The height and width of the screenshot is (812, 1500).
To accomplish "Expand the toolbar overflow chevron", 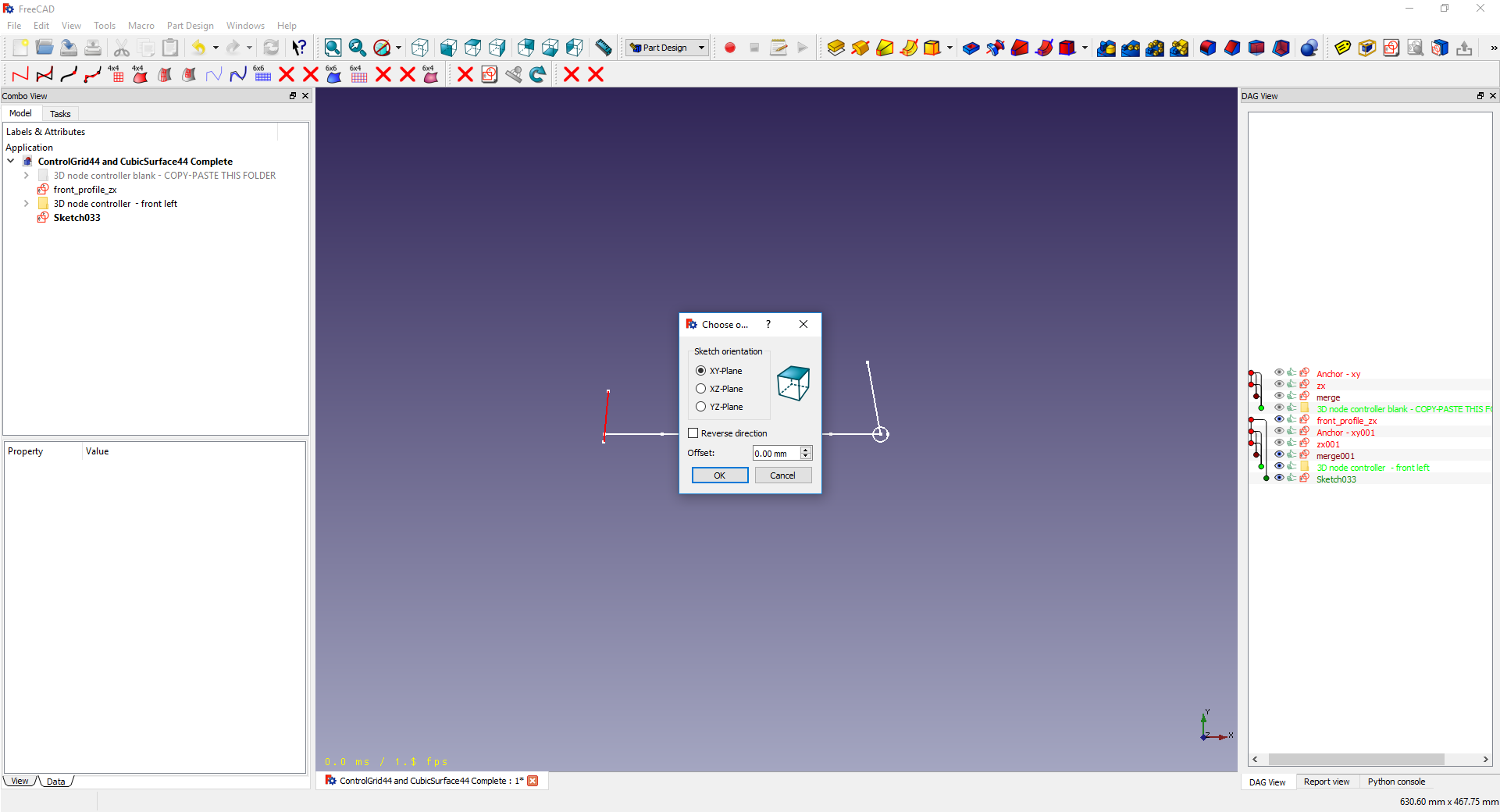I will click(1494, 48).
